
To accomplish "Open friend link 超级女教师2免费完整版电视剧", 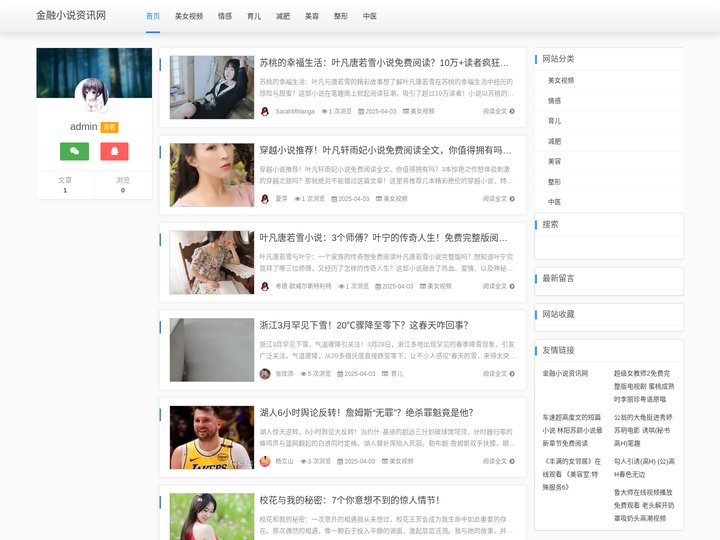I will [x=644, y=386].
